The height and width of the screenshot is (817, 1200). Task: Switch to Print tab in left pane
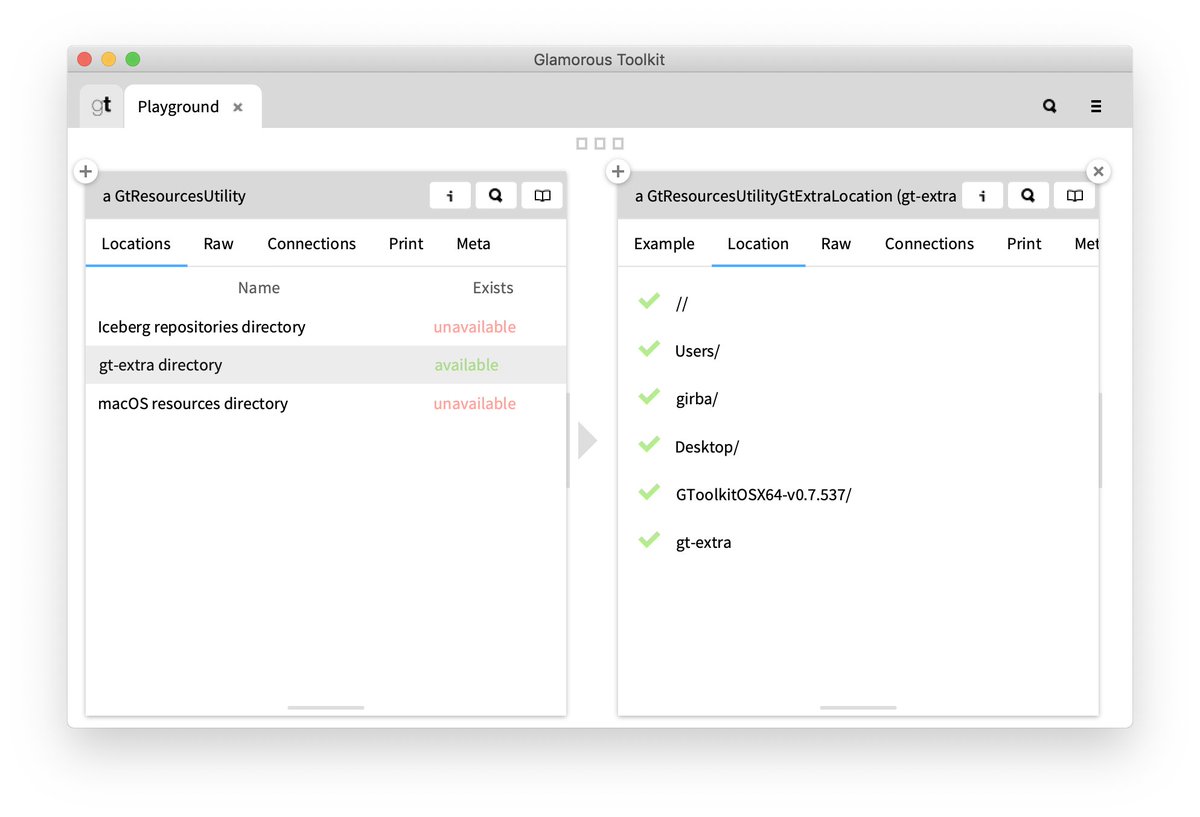406,244
